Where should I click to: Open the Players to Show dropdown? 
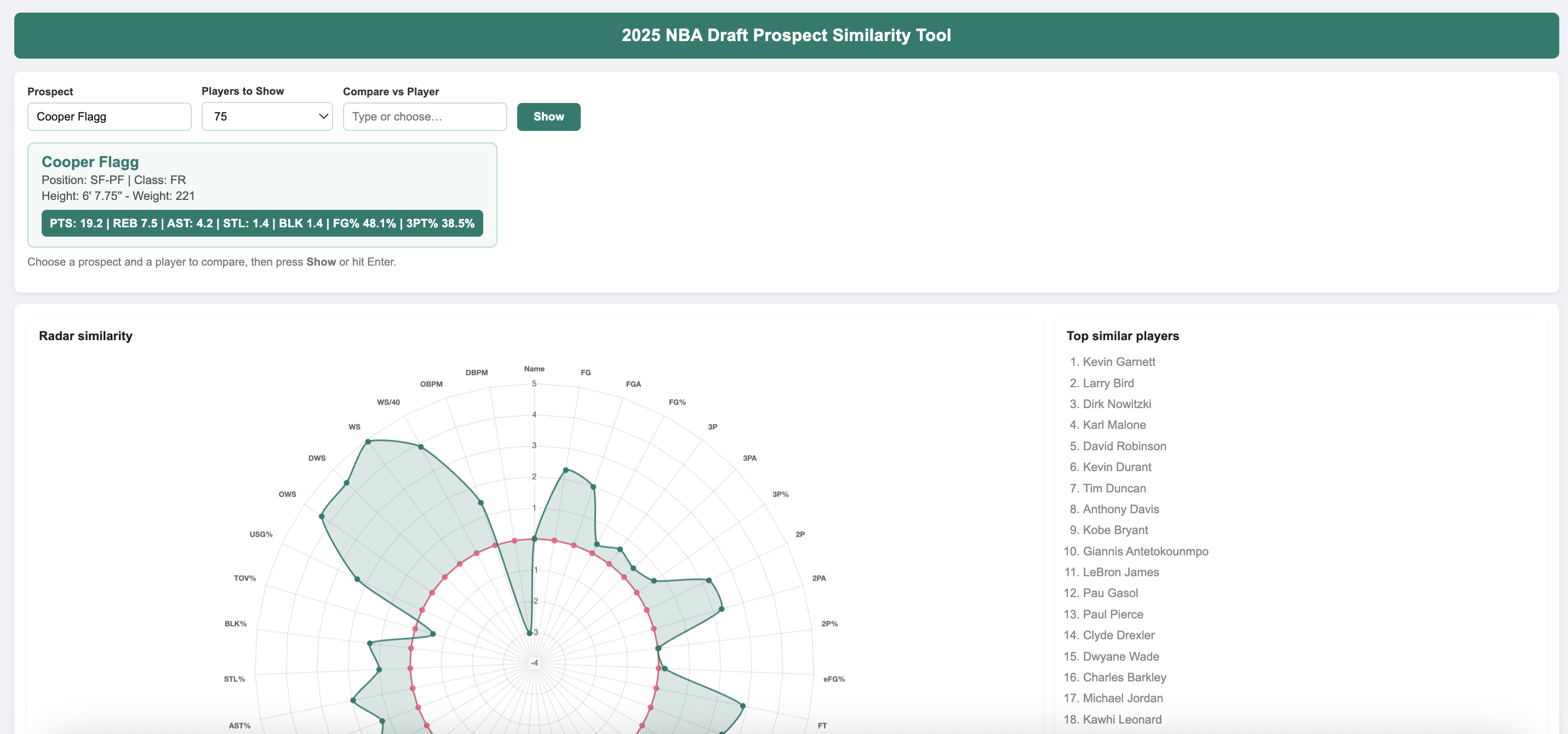(x=267, y=116)
